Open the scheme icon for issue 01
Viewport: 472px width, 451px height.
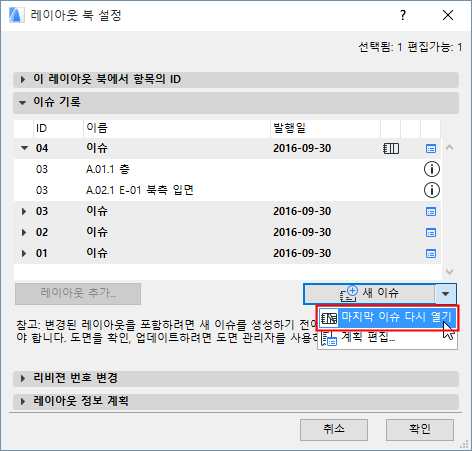[431, 254]
